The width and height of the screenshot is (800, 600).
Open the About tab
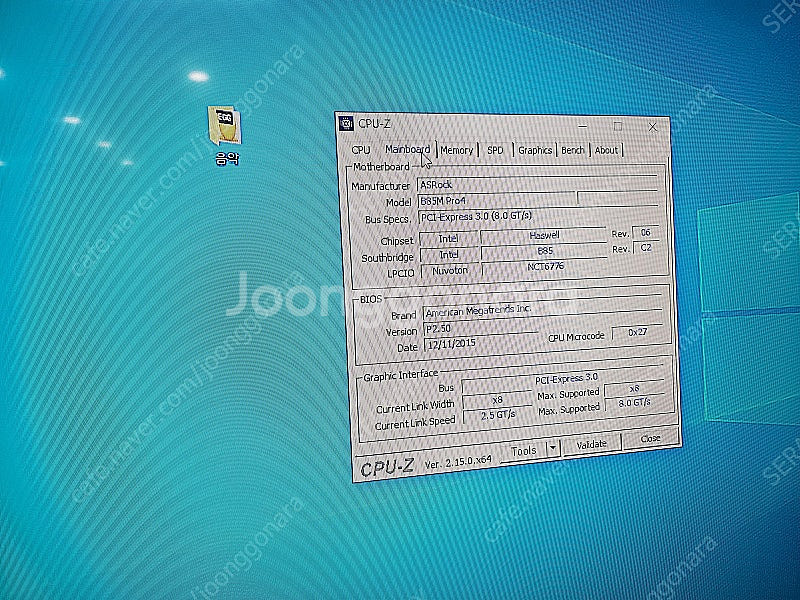coord(606,150)
